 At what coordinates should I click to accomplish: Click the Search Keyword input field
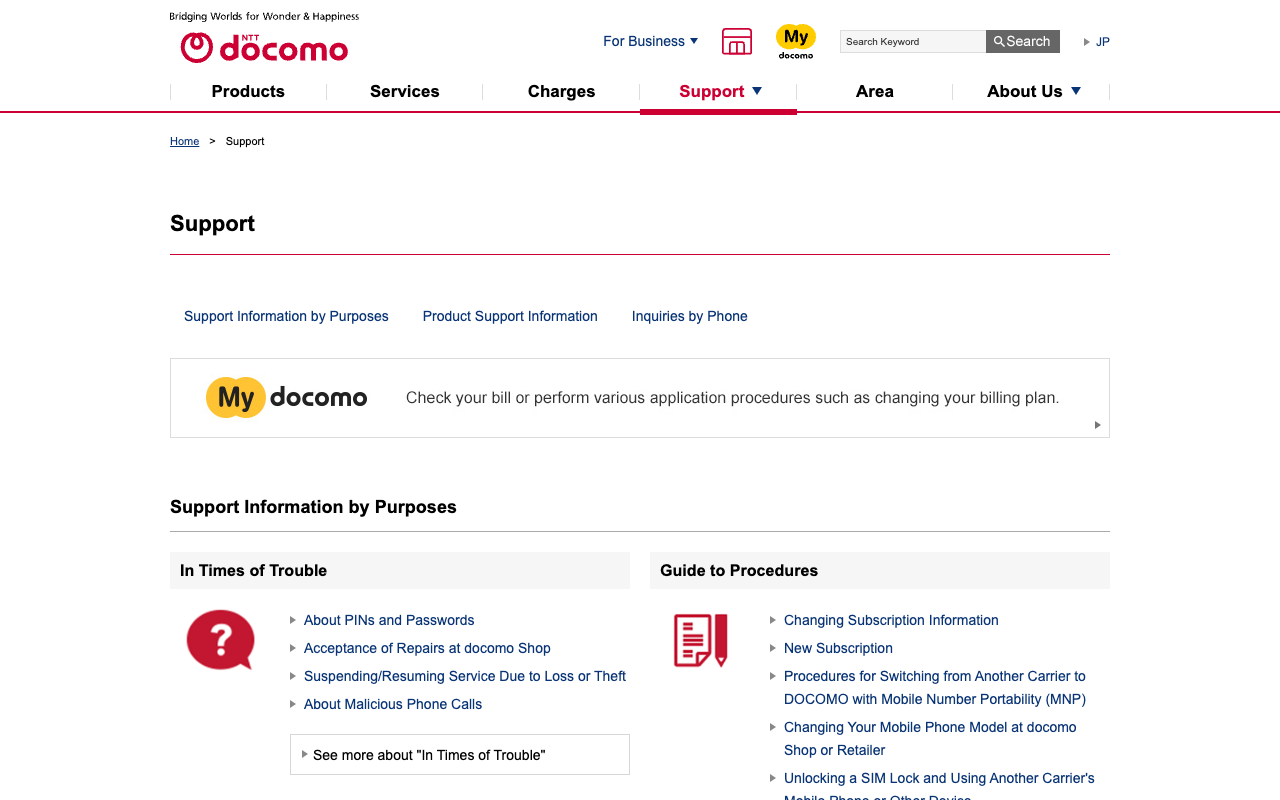[912, 41]
